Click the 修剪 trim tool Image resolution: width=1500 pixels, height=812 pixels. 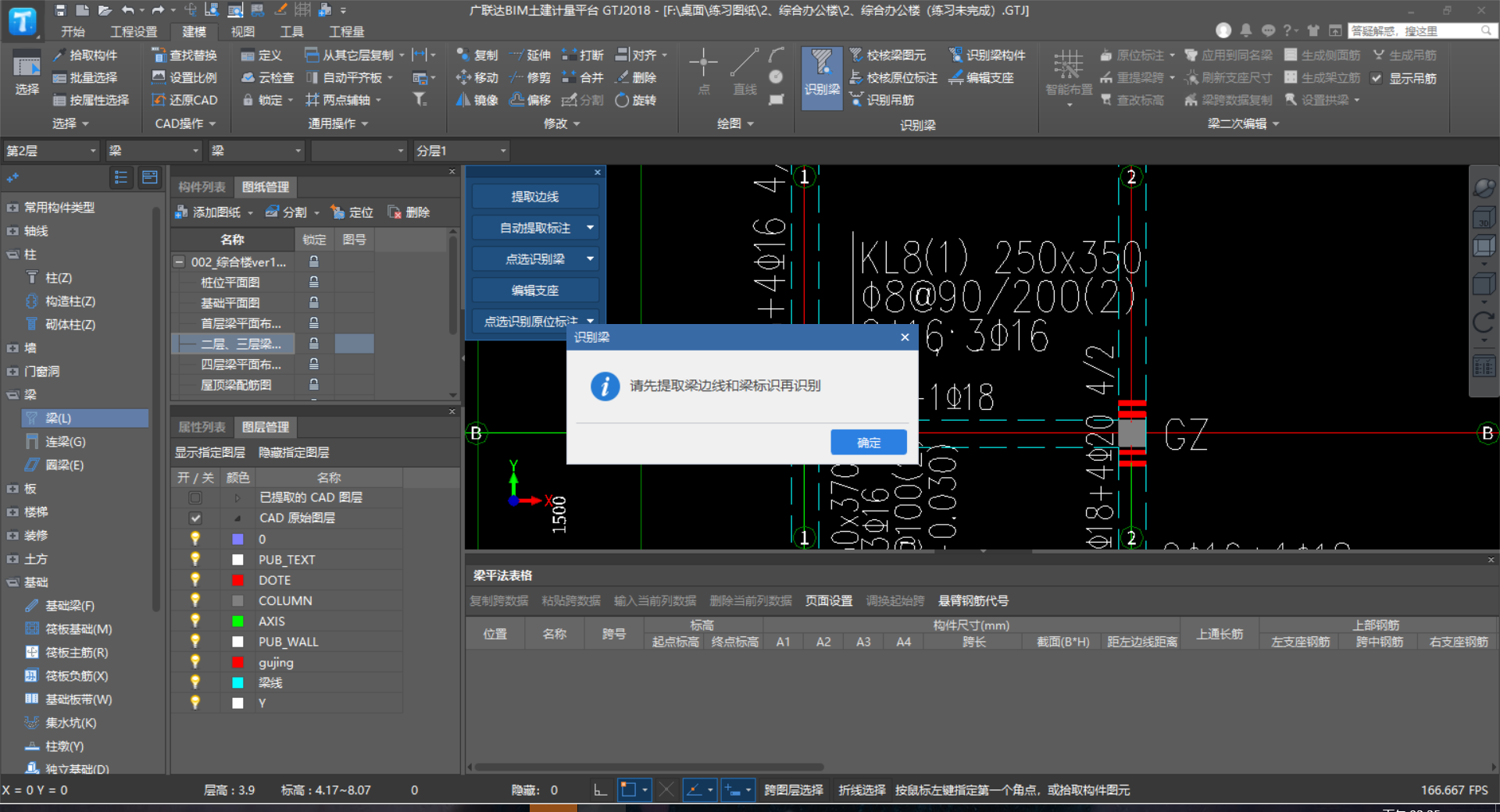[x=530, y=77]
